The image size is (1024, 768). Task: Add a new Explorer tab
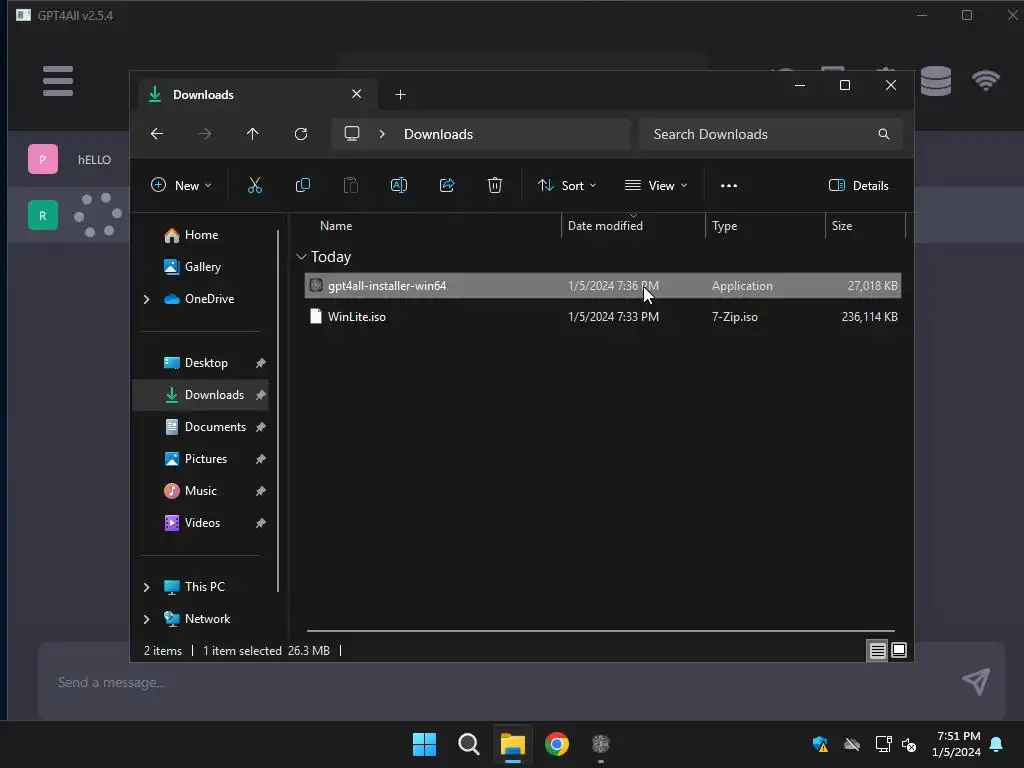[400, 95]
